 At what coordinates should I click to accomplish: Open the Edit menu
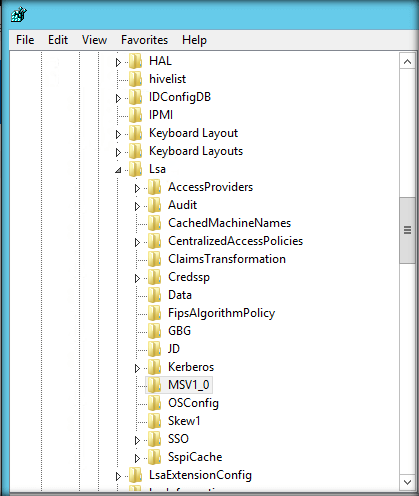(x=58, y=40)
